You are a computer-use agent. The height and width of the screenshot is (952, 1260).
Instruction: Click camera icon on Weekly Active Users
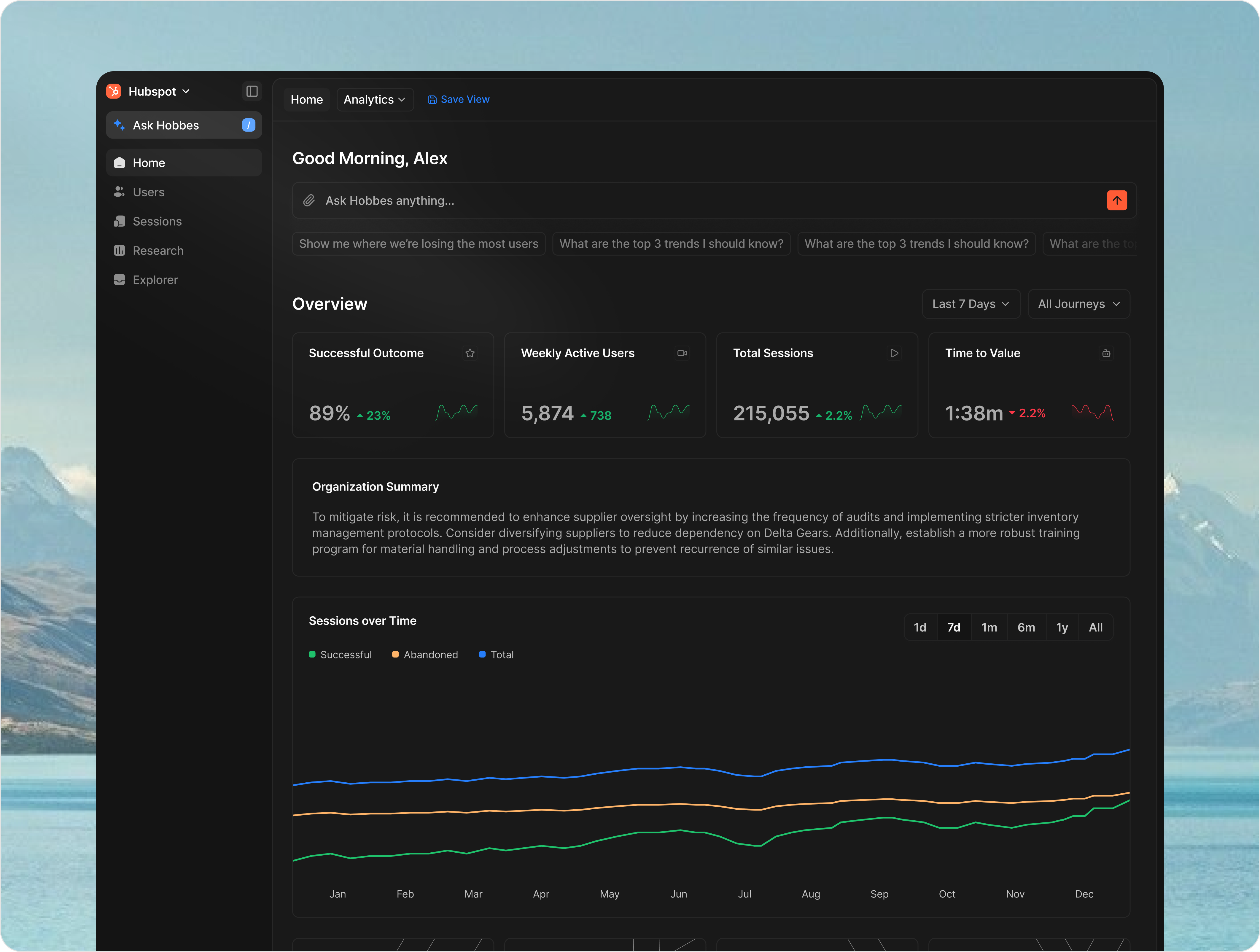coord(682,353)
